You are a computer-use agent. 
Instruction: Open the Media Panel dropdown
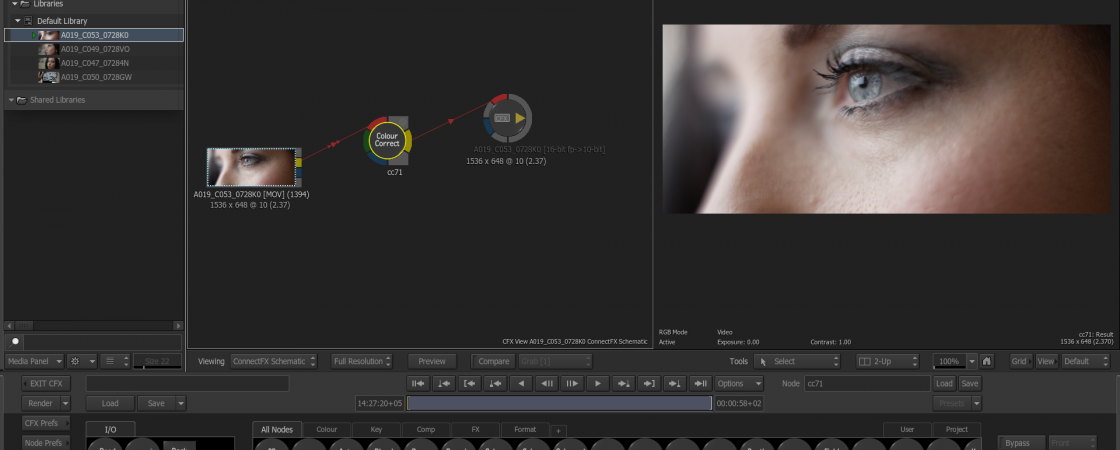[x=35, y=361]
